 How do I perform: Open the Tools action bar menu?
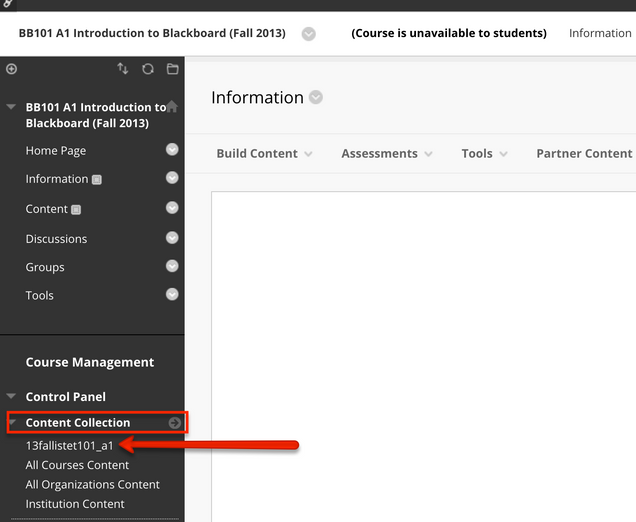click(484, 154)
